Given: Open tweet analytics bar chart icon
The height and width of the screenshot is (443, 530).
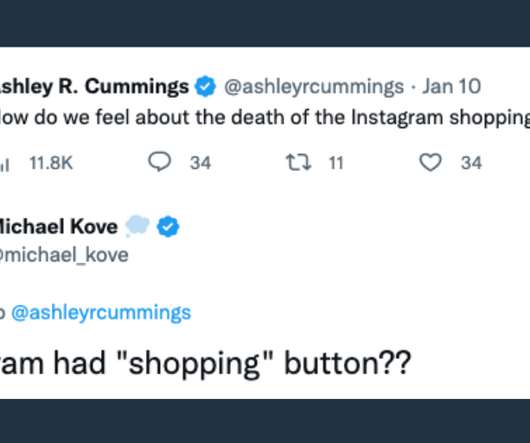Looking at the screenshot, I should coord(4,165).
